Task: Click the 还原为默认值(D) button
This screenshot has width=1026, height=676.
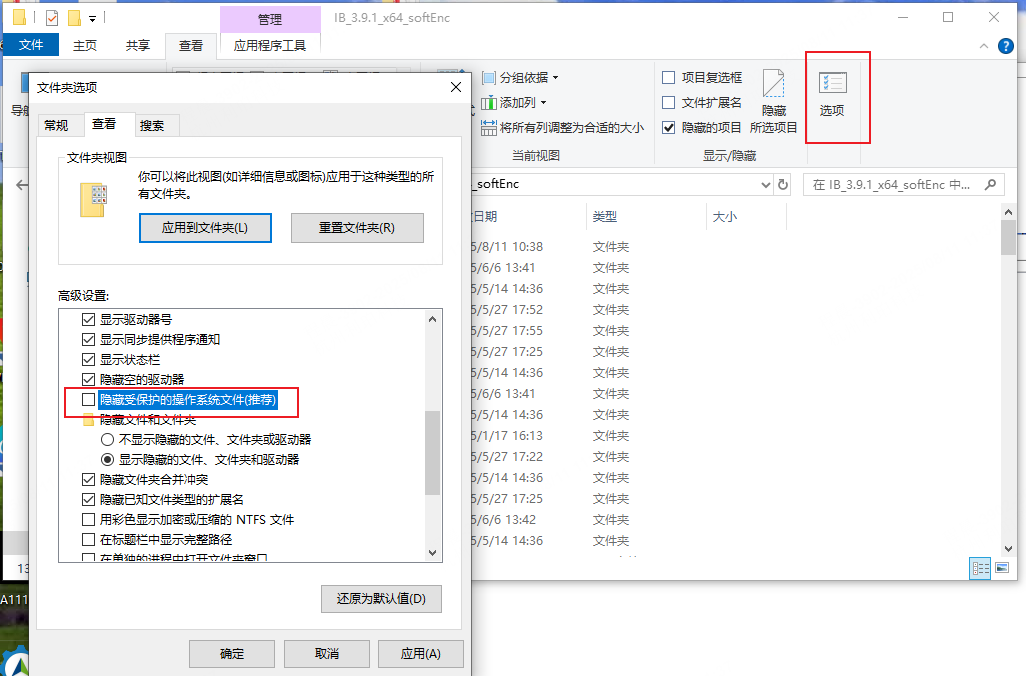Action: 381,599
